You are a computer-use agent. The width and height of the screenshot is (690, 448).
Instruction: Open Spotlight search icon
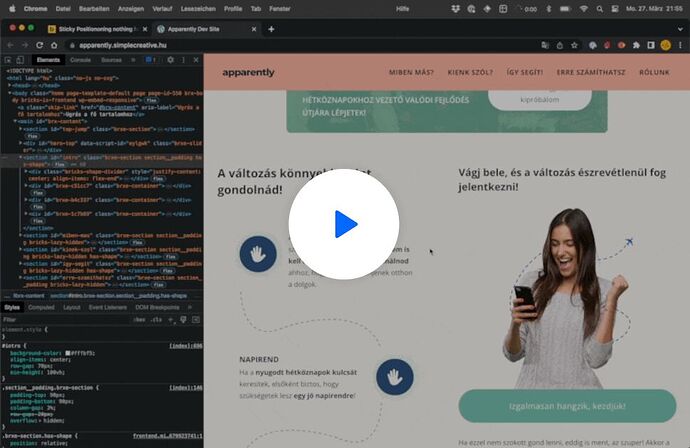click(x=599, y=9)
